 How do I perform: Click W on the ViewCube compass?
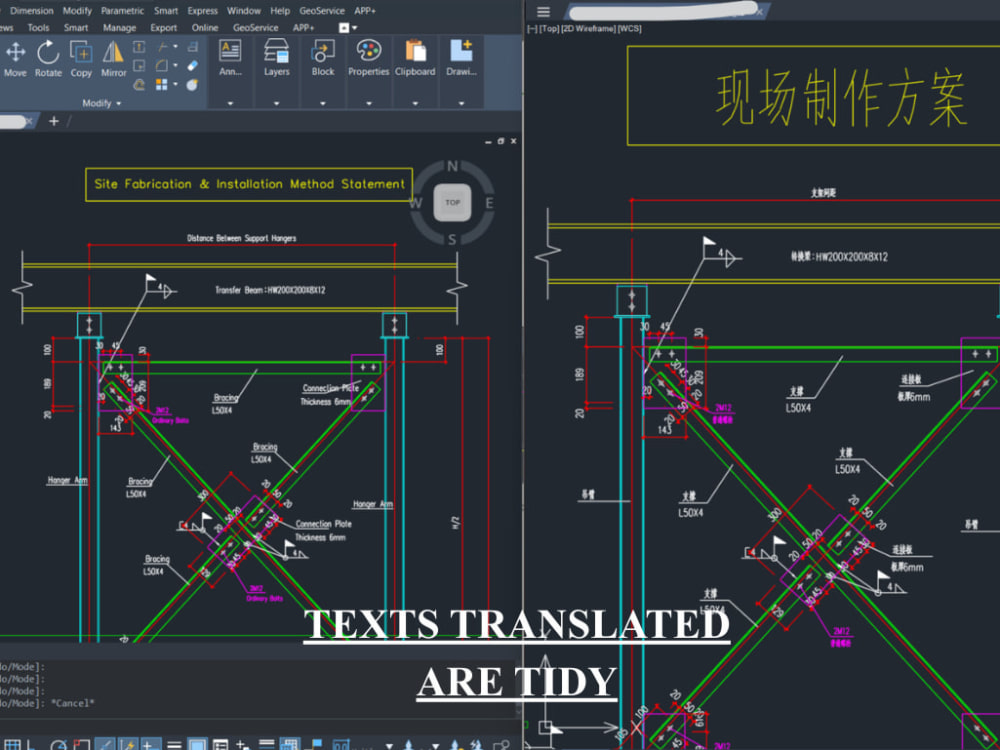pos(415,203)
